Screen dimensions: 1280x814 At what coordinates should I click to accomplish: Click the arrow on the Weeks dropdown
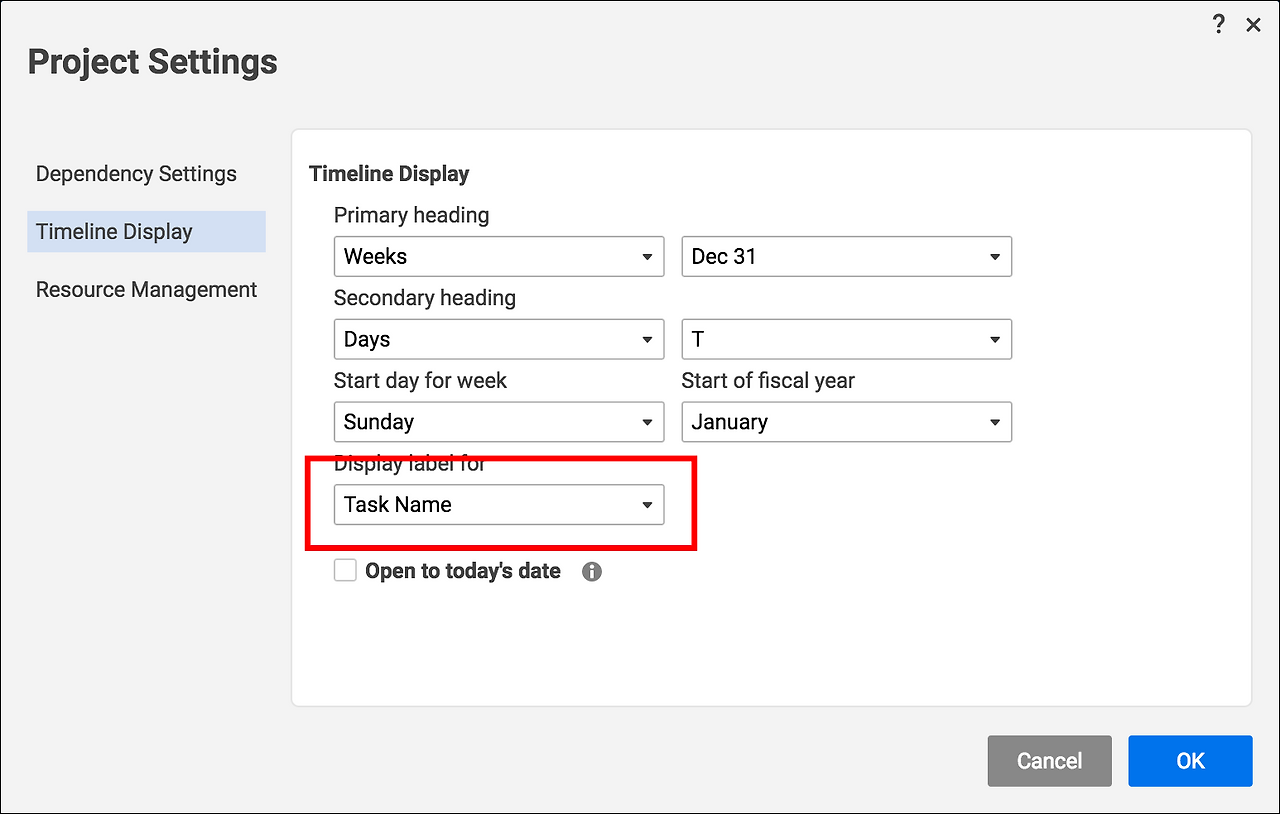click(647, 257)
